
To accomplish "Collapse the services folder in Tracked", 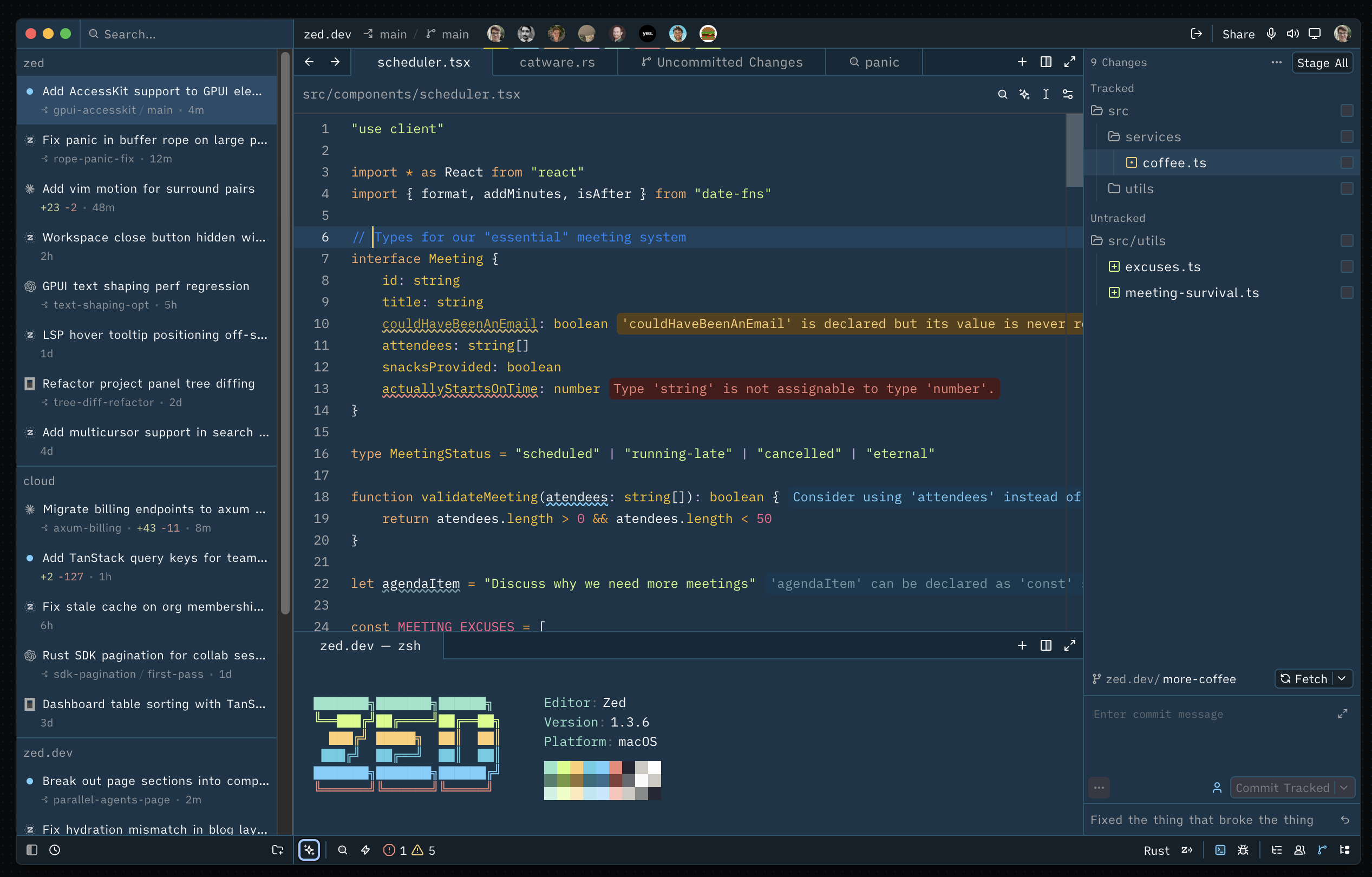I will pyautogui.click(x=1114, y=136).
